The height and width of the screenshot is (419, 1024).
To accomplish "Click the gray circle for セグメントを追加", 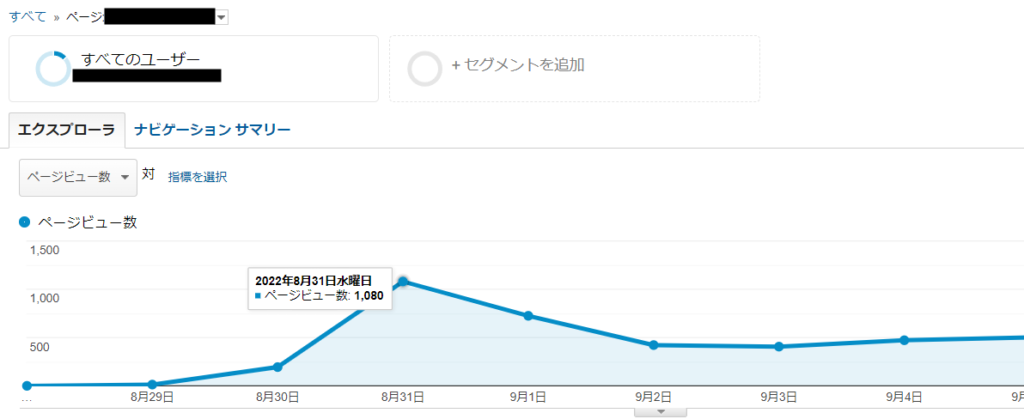I will [x=425, y=68].
